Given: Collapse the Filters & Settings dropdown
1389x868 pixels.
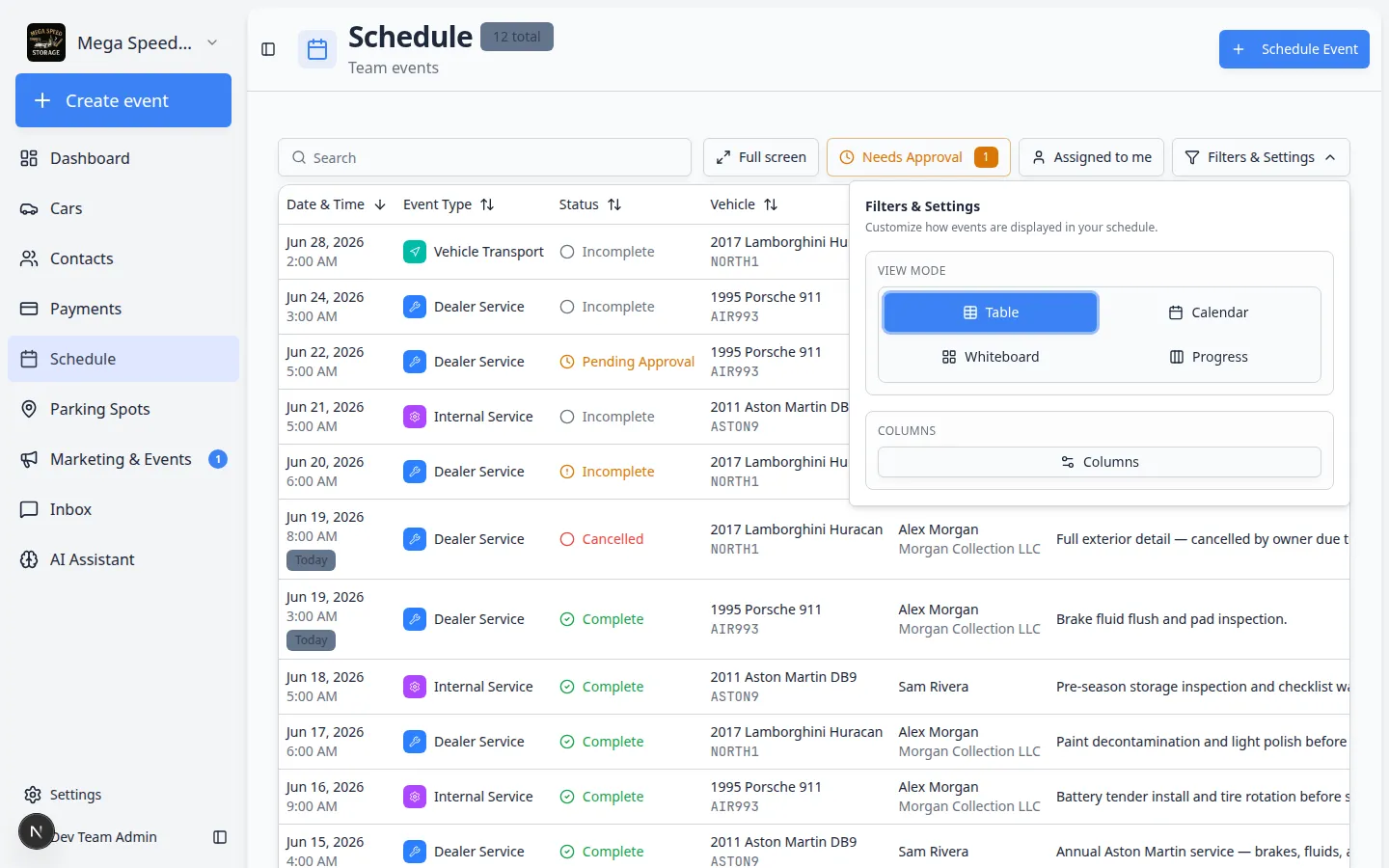Looking at the screenshot, I should (x=1261, y=157).
